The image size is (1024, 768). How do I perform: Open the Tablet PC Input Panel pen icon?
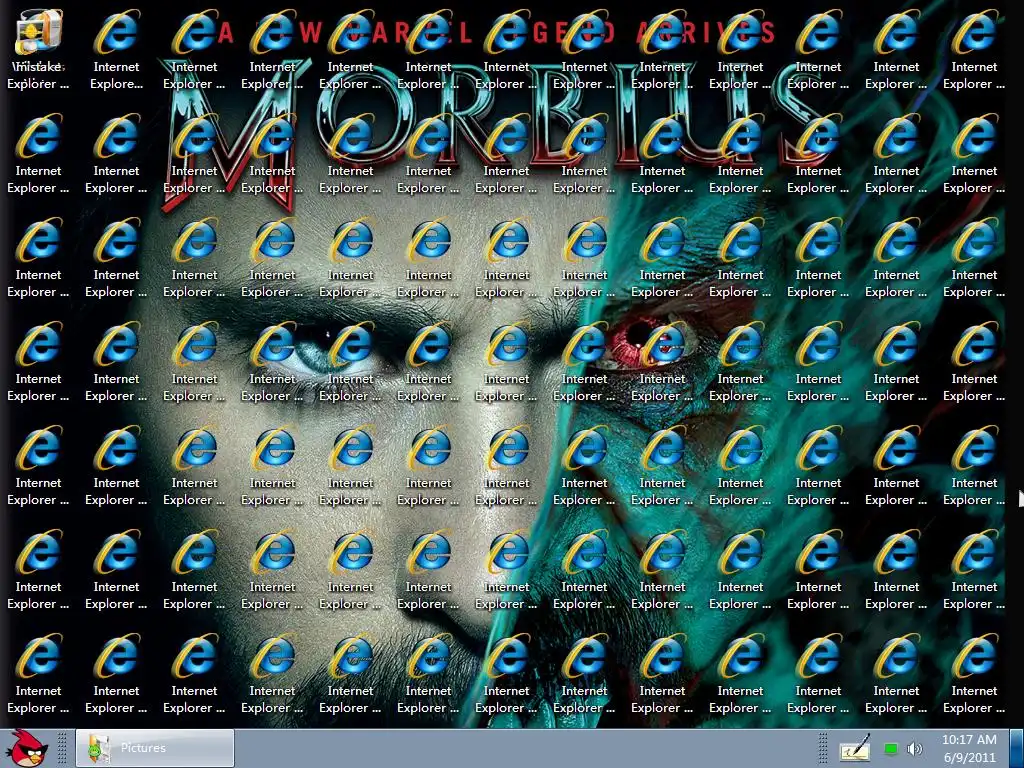click(855, 748)
